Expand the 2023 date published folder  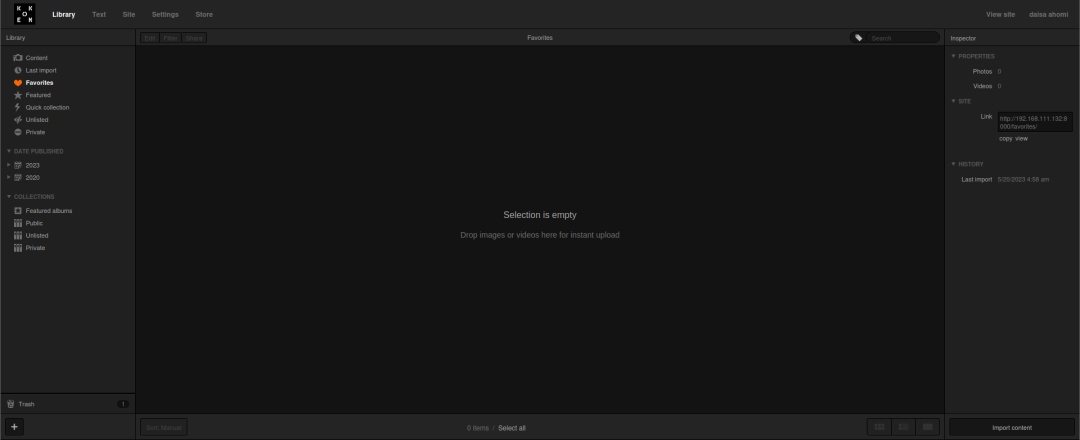pos(9,165)
